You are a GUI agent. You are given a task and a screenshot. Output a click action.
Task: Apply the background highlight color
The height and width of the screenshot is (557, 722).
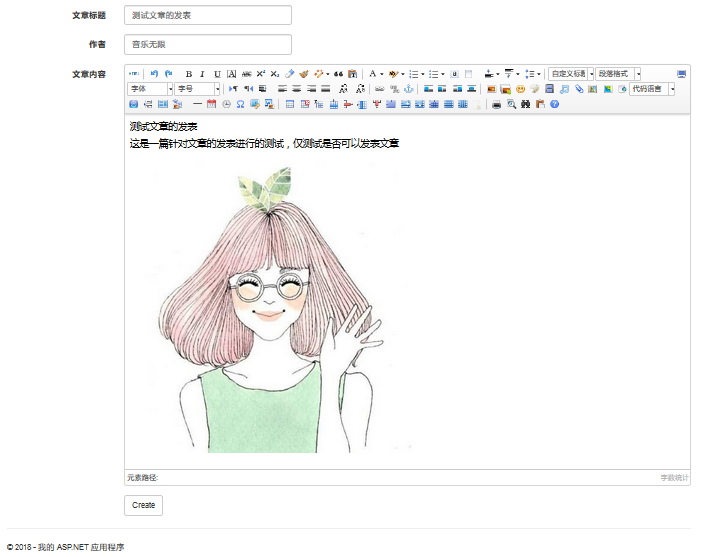393,74
